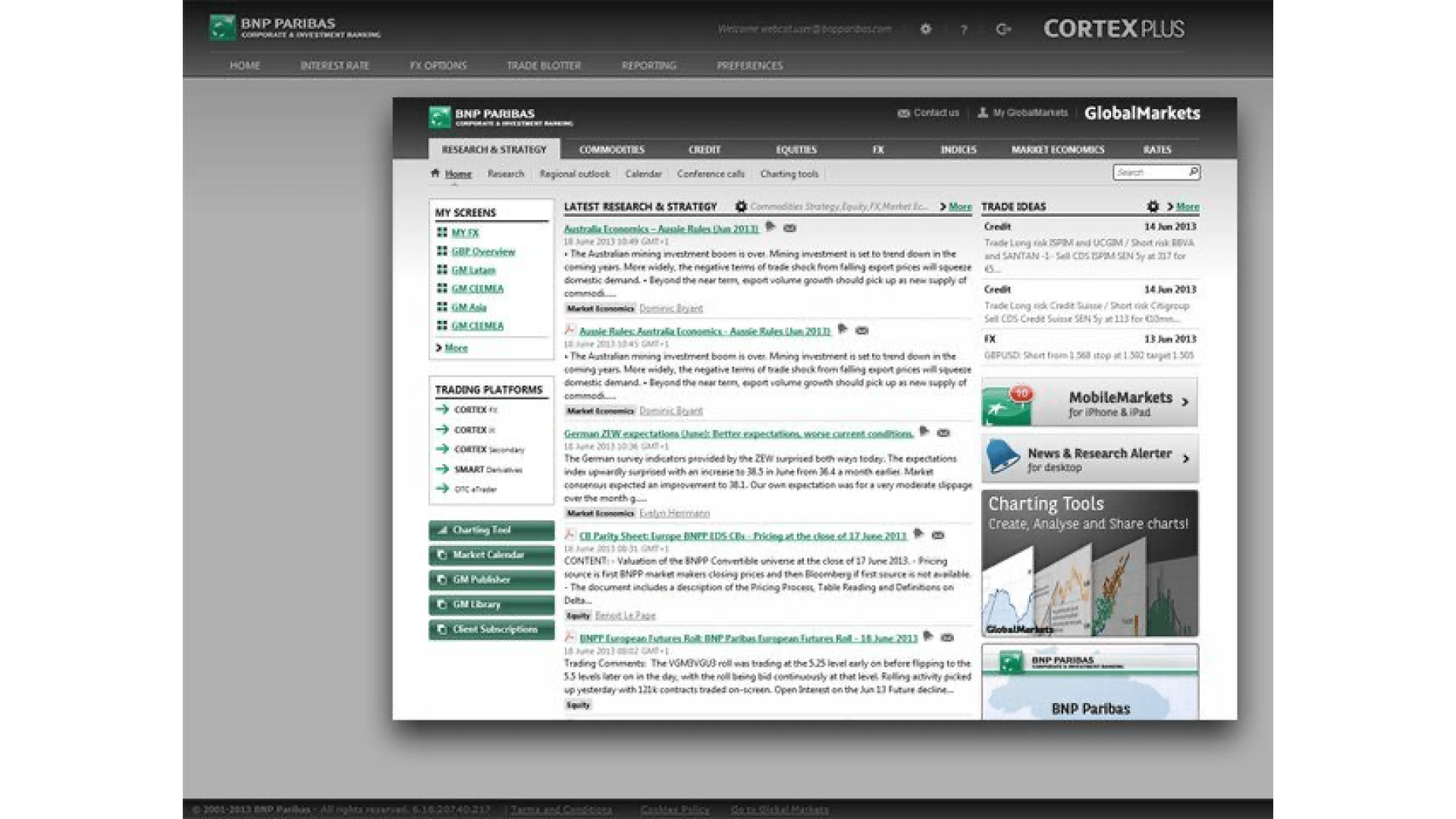This screenshot has height=819, width=1456.
Task: Click the settings gear in Cortex header
Action: point(925,30)
